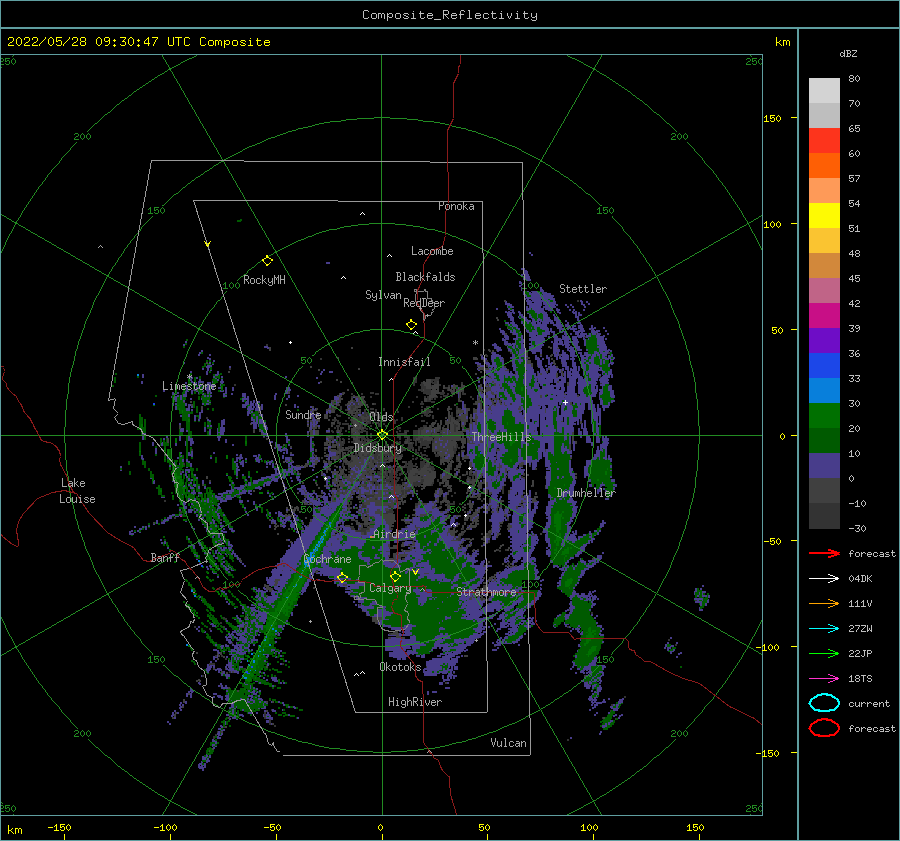
Task: Click the red forecast oval icon
Action: point(824,728)
